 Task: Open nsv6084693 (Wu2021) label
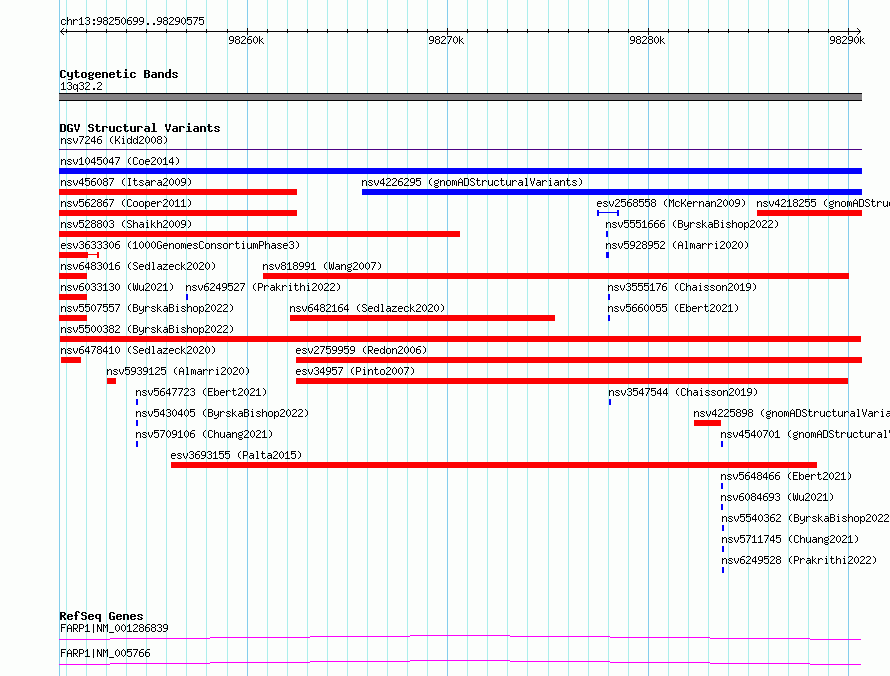778,497
